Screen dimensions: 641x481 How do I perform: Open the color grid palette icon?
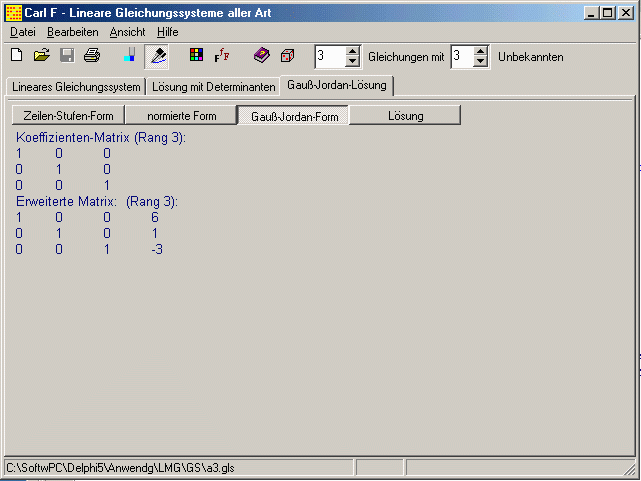[x=196, y=56]
